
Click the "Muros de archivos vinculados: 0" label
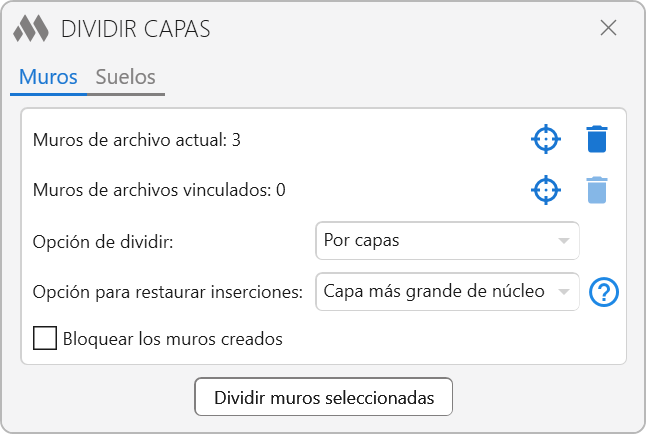tap(160, 190)
